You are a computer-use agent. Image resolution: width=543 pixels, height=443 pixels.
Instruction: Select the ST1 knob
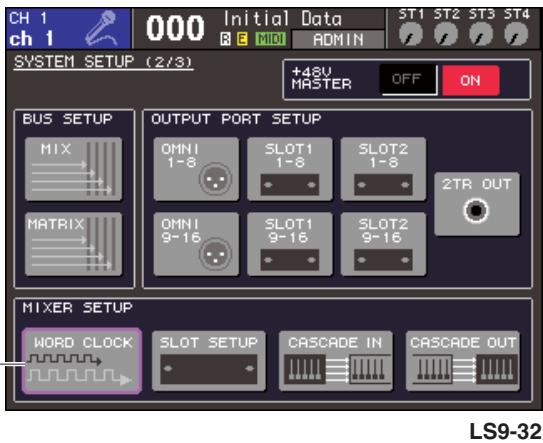click(x=411, y=34)
